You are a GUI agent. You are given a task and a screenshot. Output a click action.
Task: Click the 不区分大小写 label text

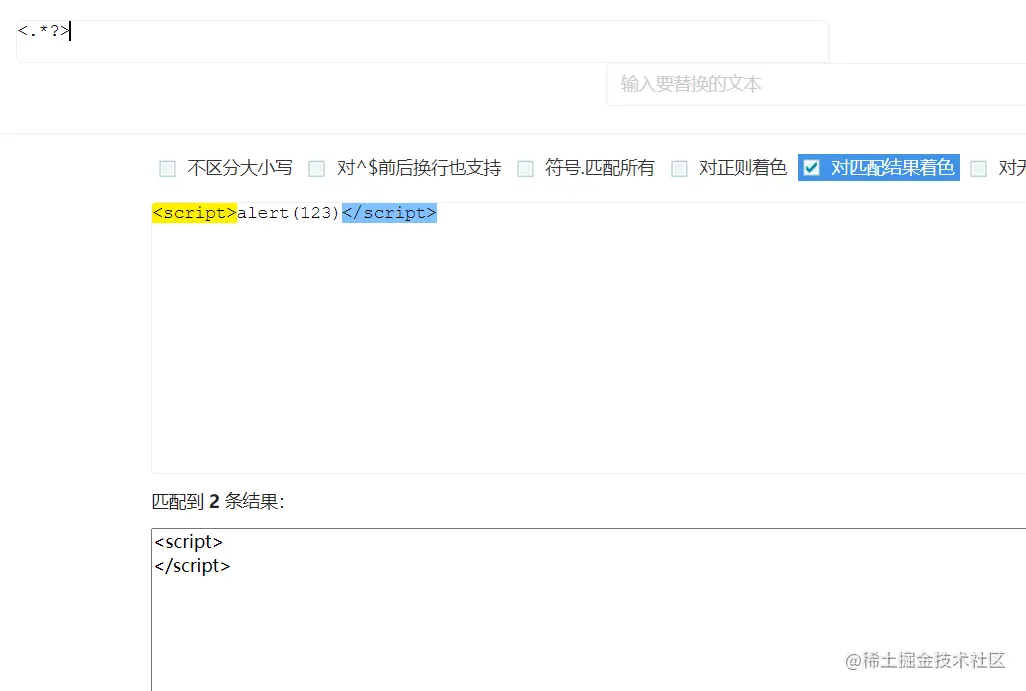coord(240,168)
